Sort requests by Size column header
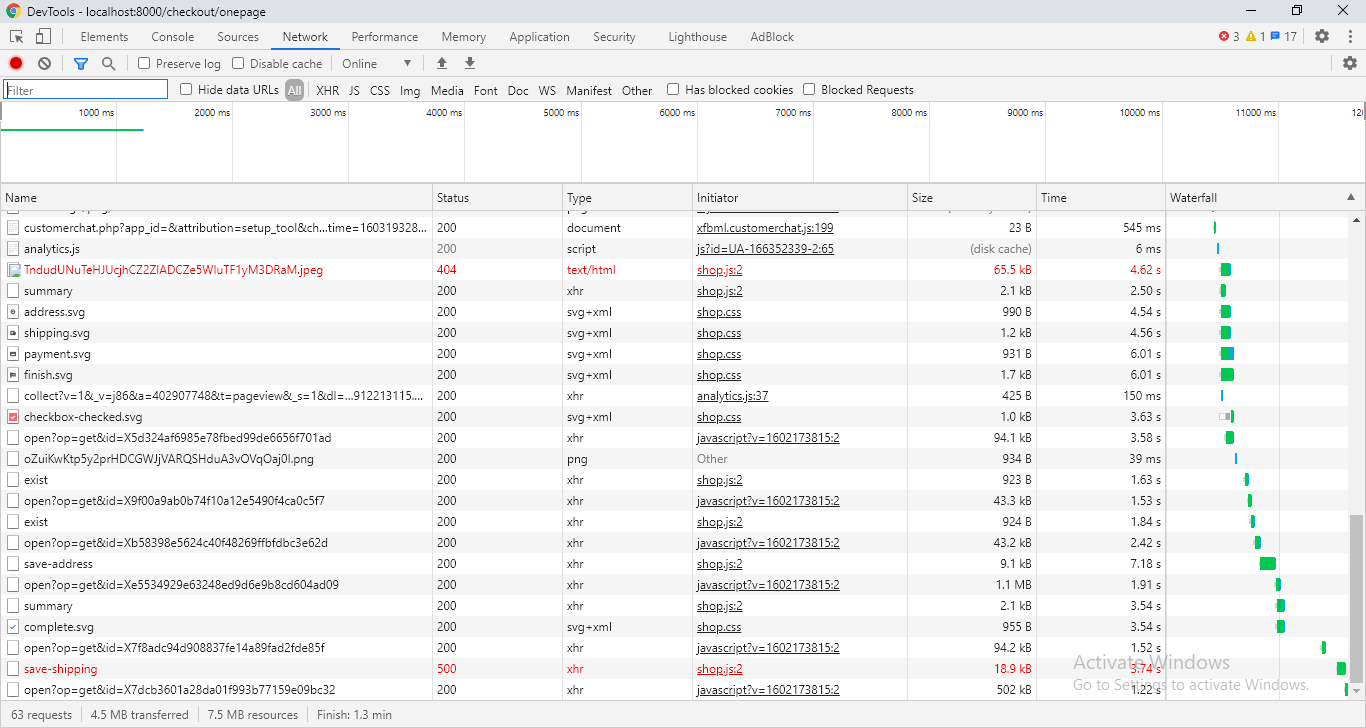1366x728 pixels. click(x=972, y=197)
